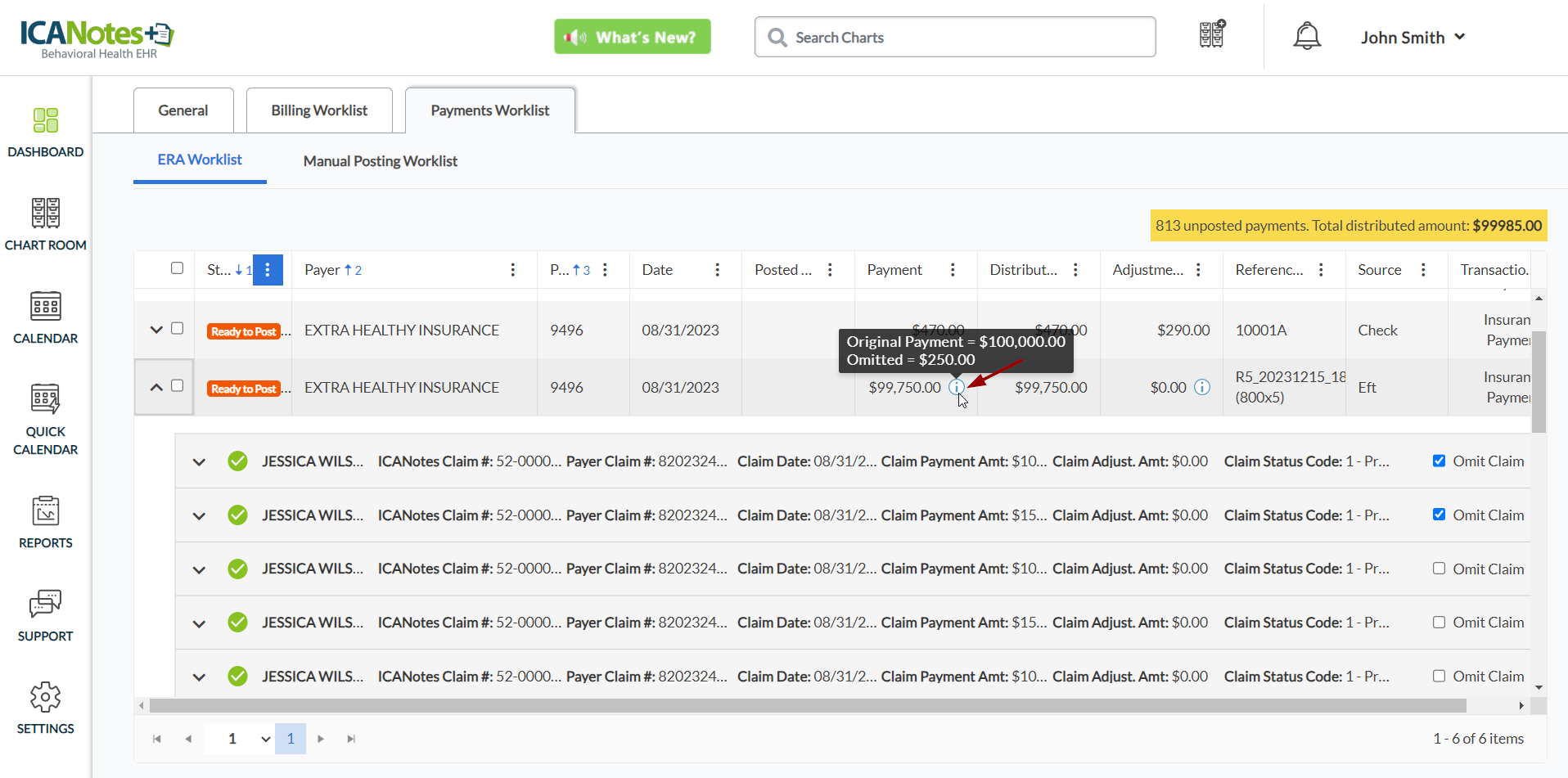Select Manual Posting Worklist tab
1568x778 pixels.
click(x=380, y=161)
